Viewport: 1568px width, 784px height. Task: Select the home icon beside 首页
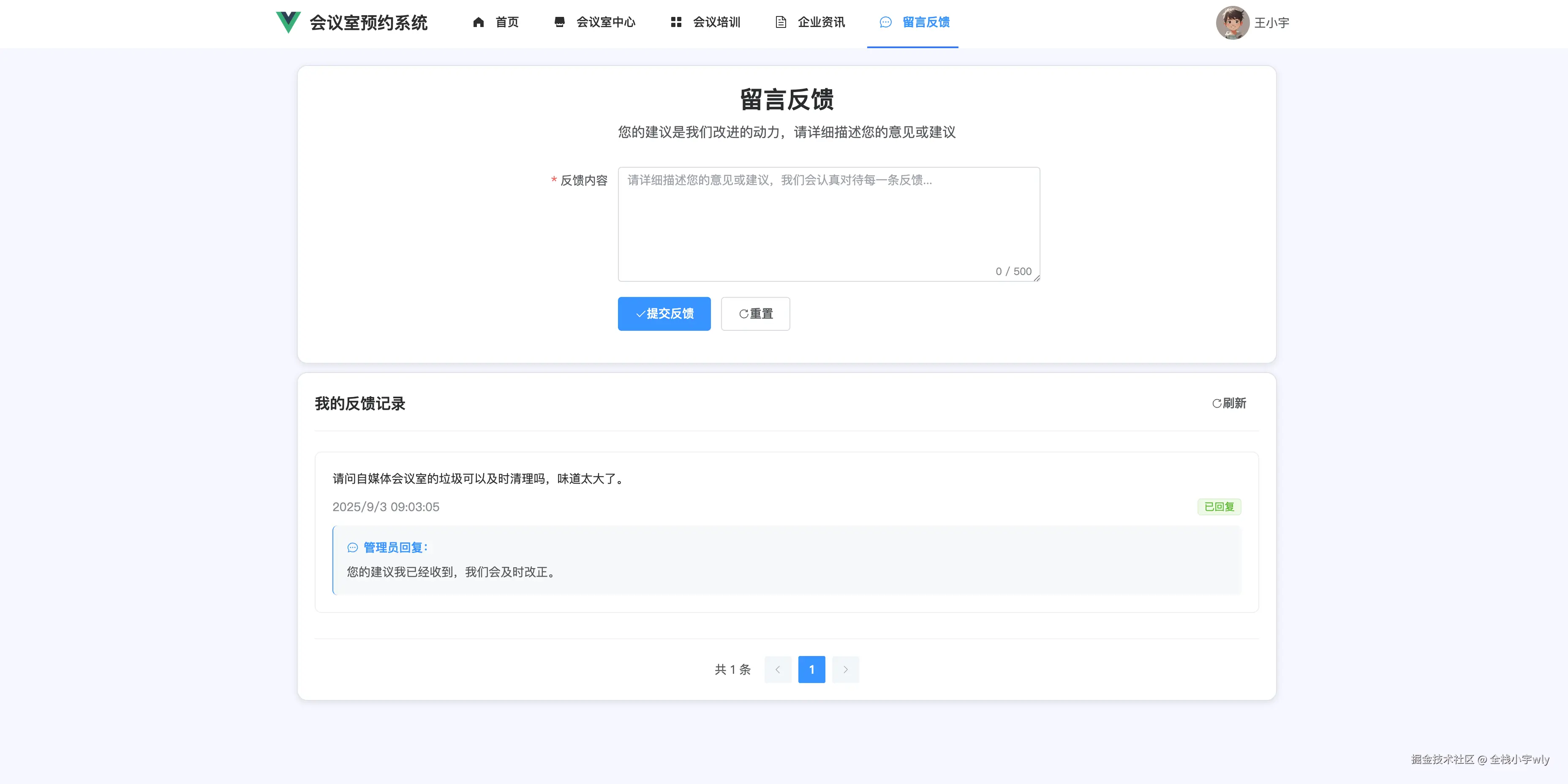tap(479, 22)
